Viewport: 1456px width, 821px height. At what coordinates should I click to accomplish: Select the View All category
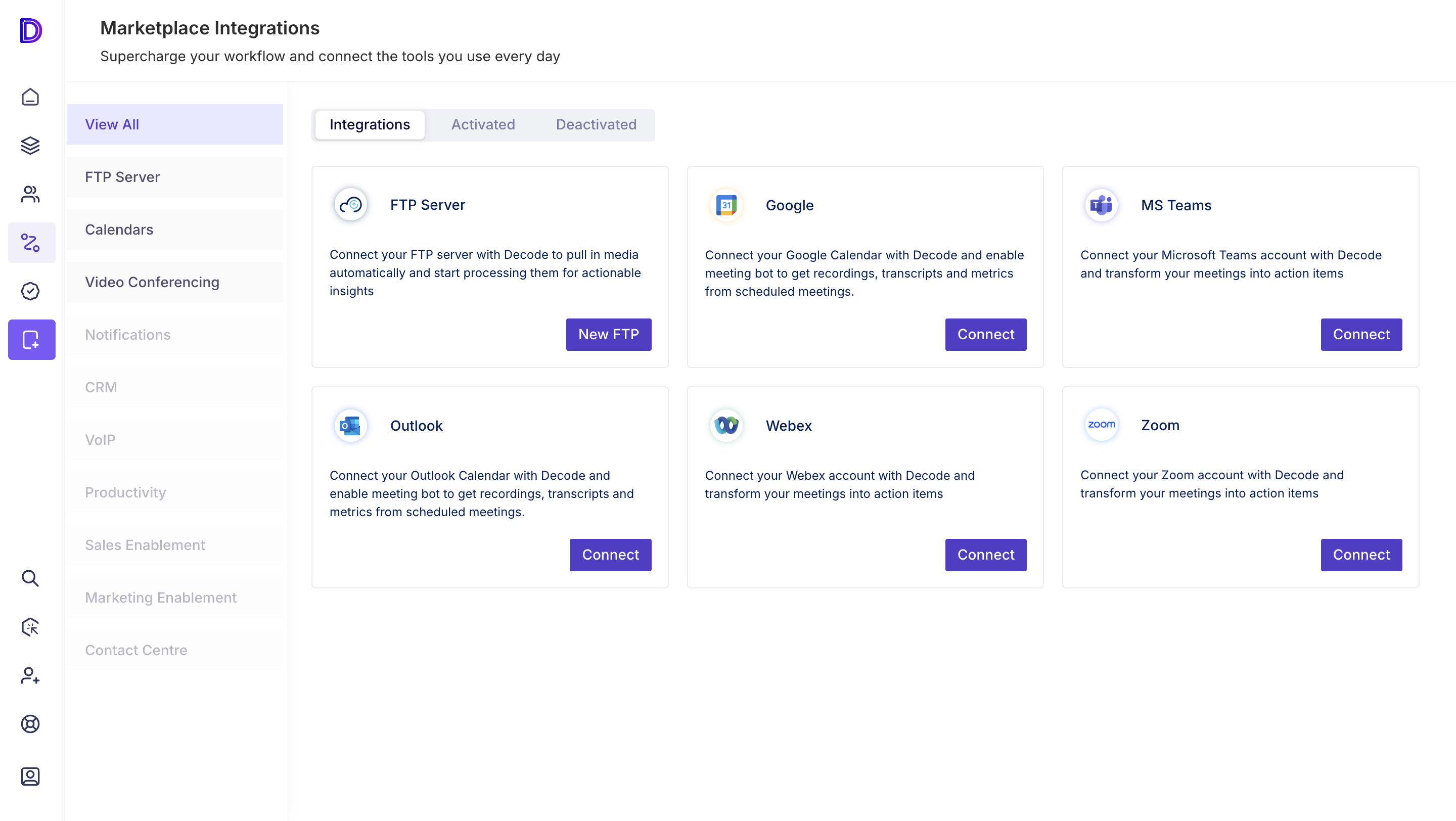pos(174,124)
